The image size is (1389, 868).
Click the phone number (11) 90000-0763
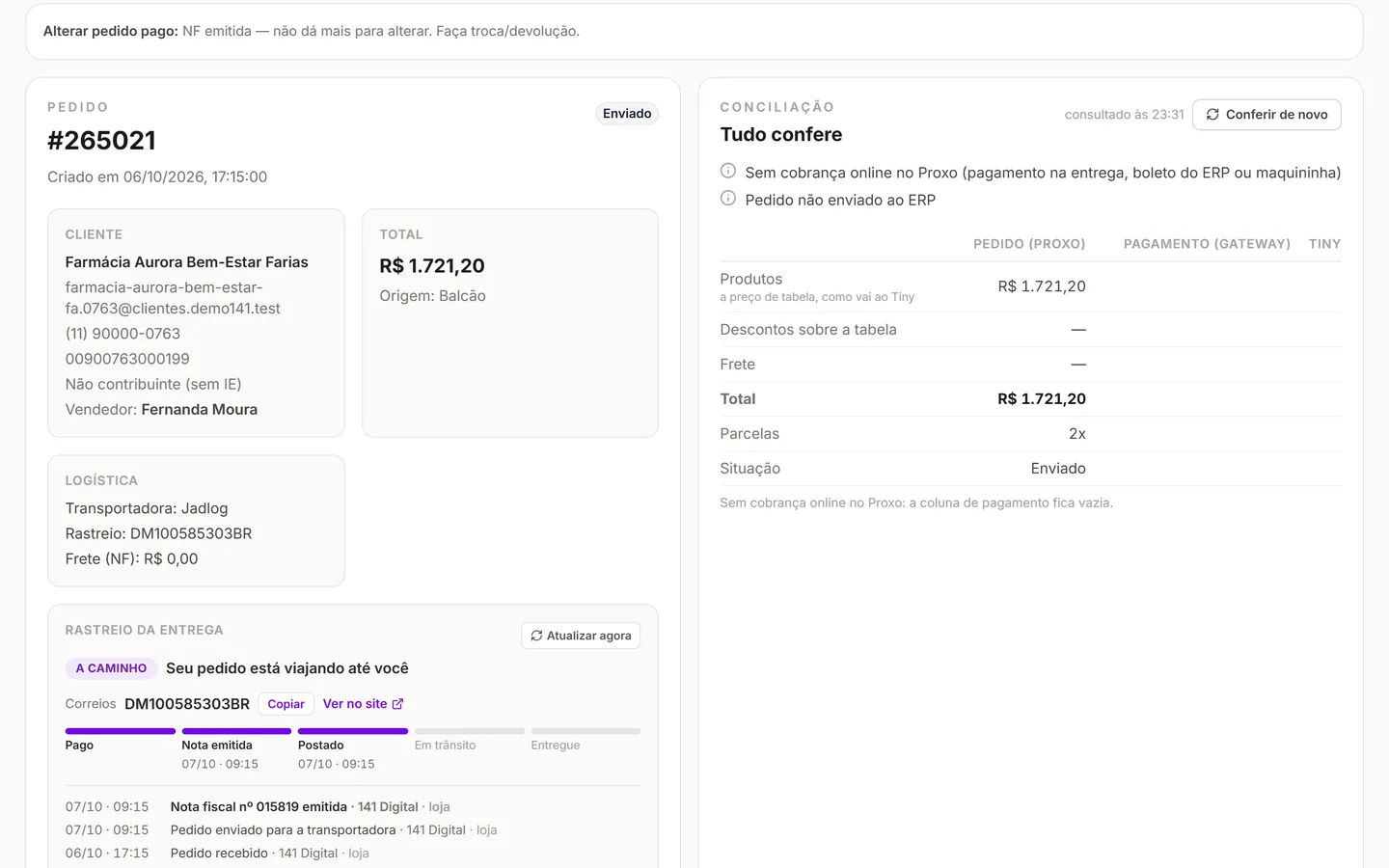pyautogui.click(x=123, y=334)
